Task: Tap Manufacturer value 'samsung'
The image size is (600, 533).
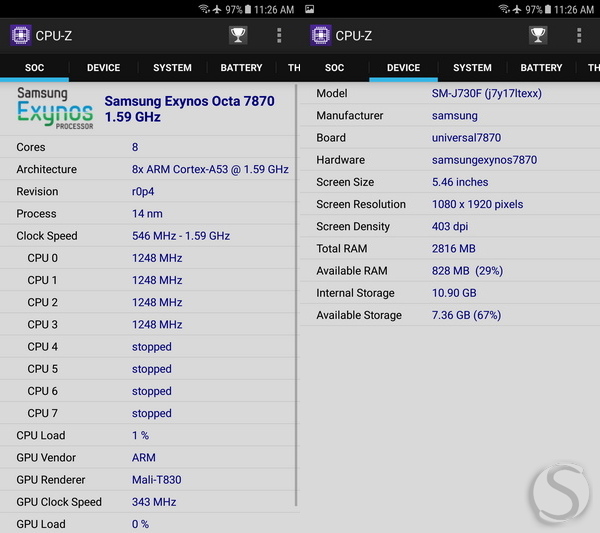Action: tap(455, 116)
